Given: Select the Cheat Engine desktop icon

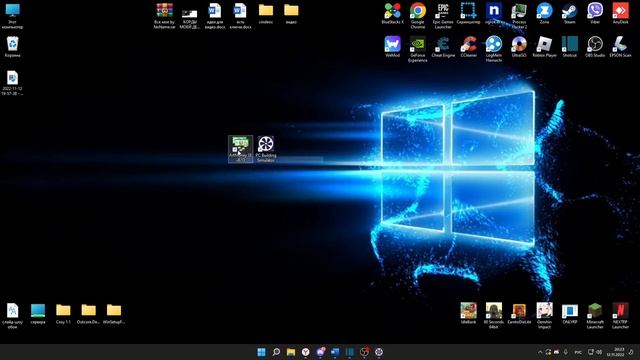Looking at the screenshot, I should click(443, 47).
